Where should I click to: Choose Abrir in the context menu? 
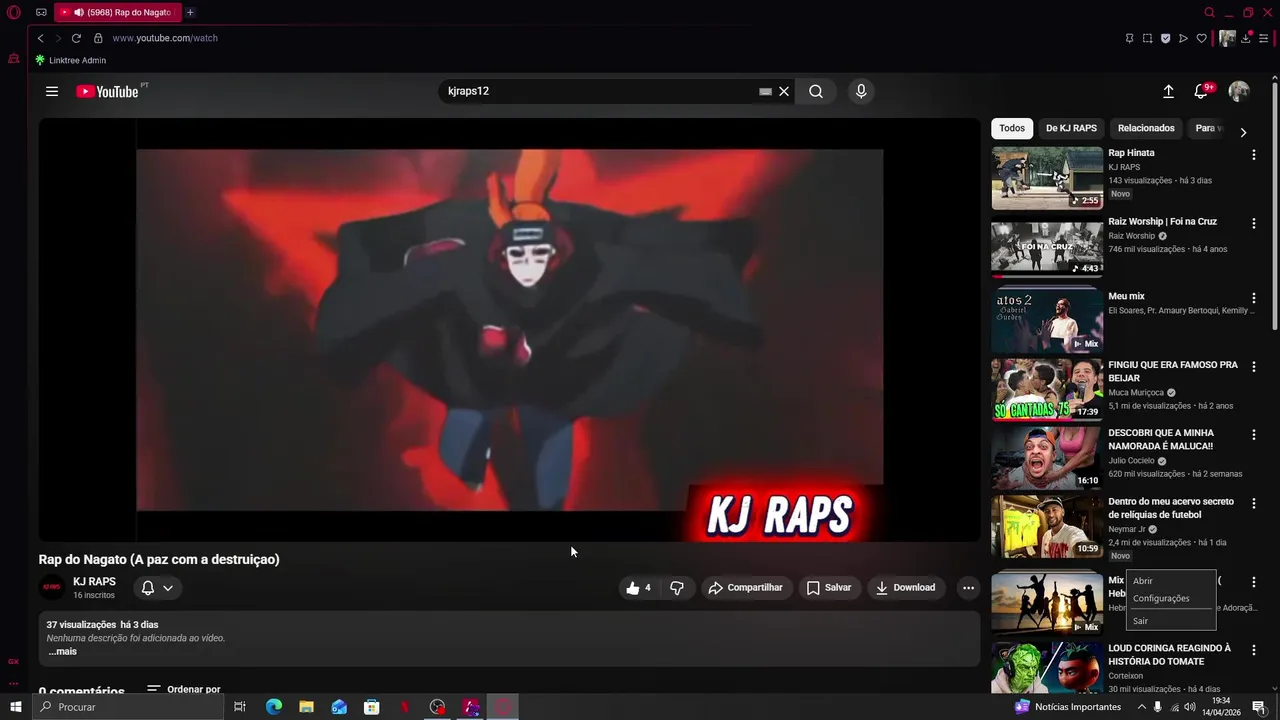[1171, 581]
